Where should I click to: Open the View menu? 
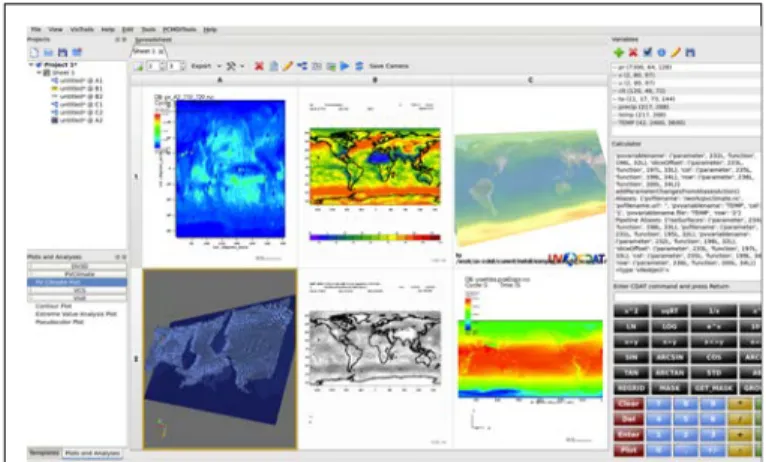(x=55, y=29)
